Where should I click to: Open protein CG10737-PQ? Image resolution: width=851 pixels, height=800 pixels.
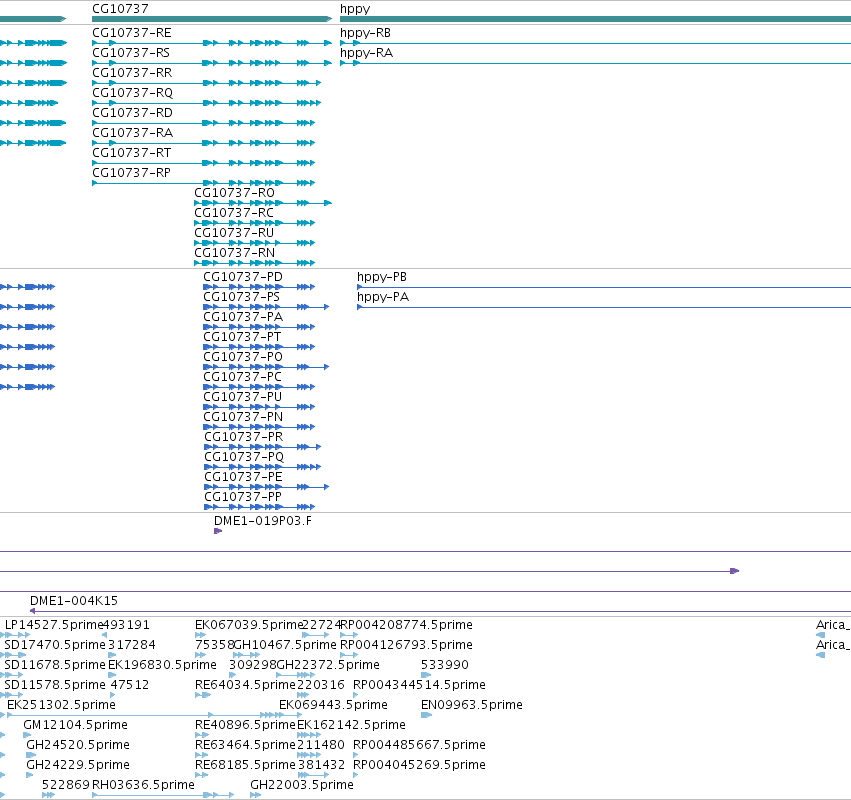tap(244, 457)
